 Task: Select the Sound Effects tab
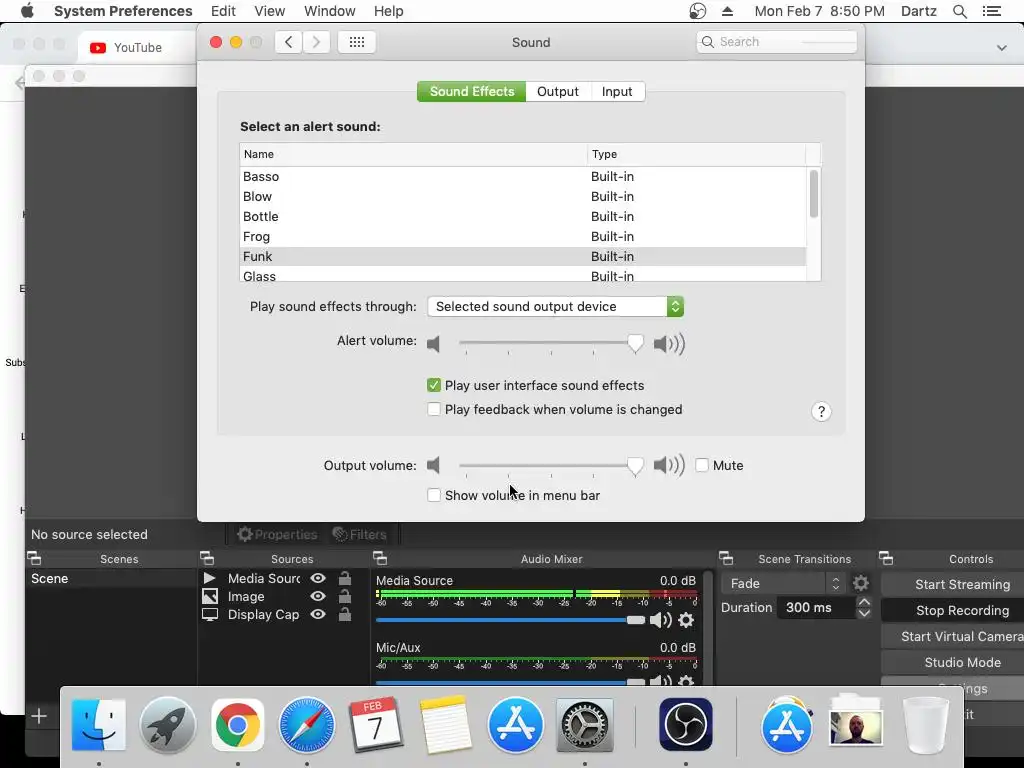pyautogui.click(x=472, y=91)
